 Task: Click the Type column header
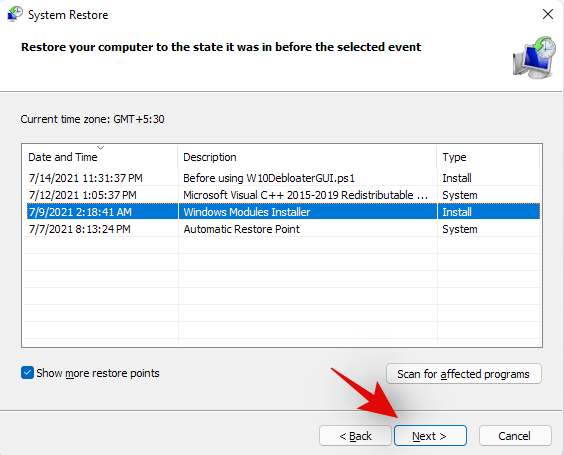click(x=489, y=157)
